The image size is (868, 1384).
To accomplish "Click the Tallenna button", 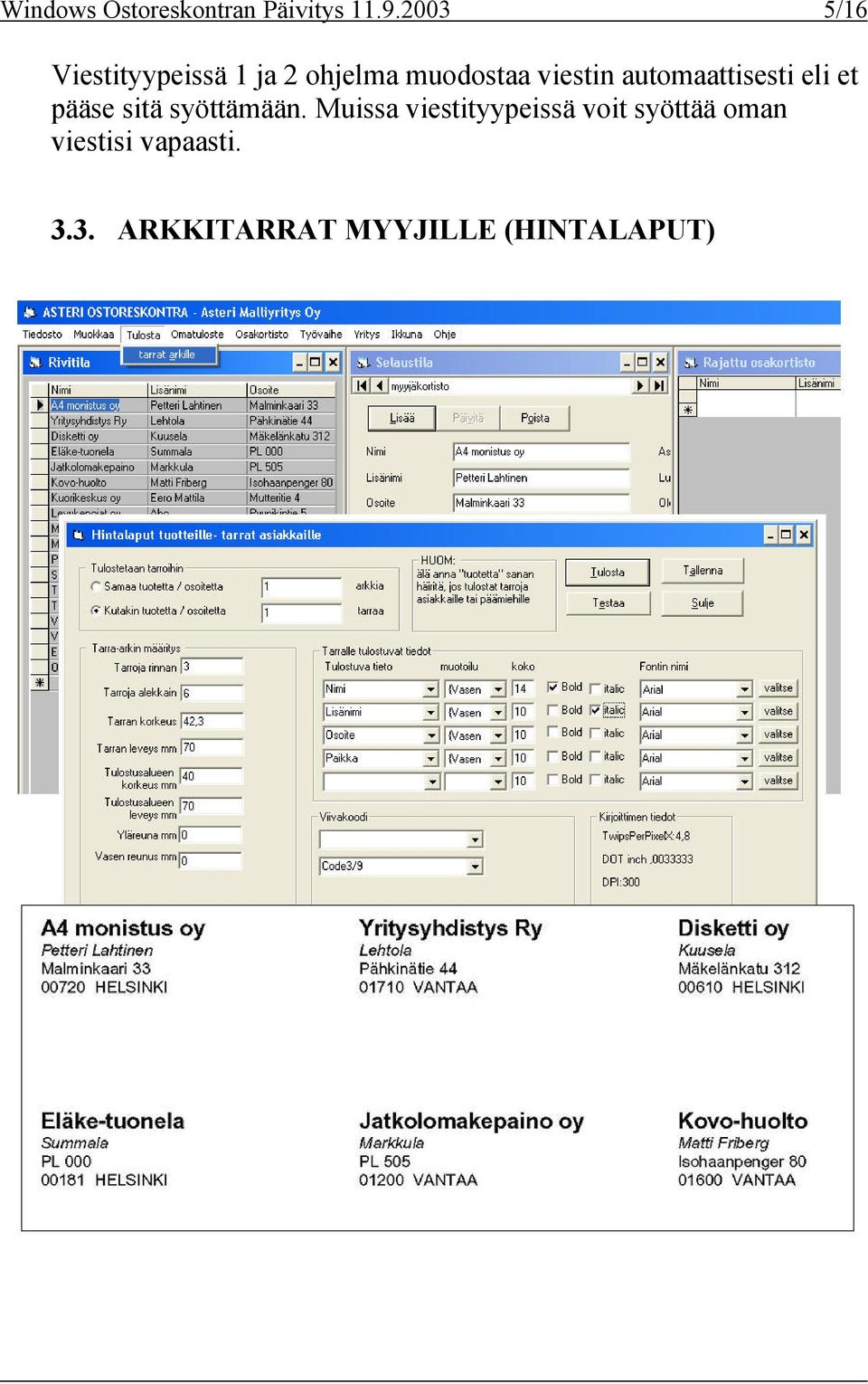I will pos(703,571).
